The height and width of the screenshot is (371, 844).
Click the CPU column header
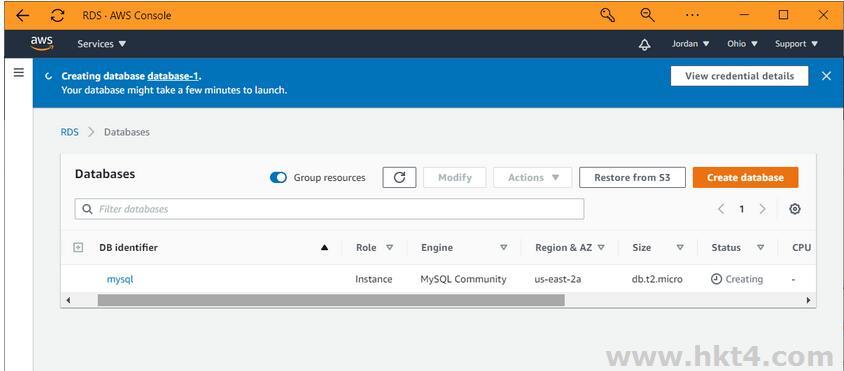coord(801,248)
